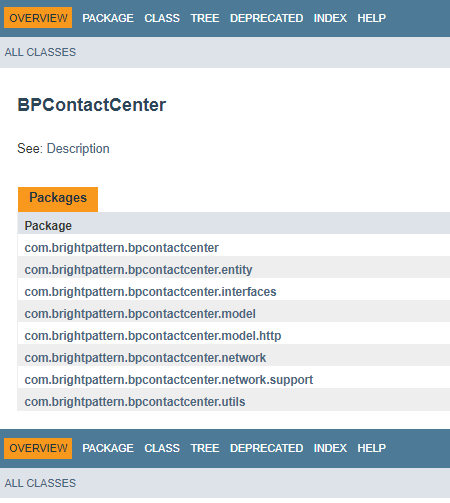
Task: Open the bpcontactcenter.network package link
Action: pyautogui.click(x=145, y=358)
